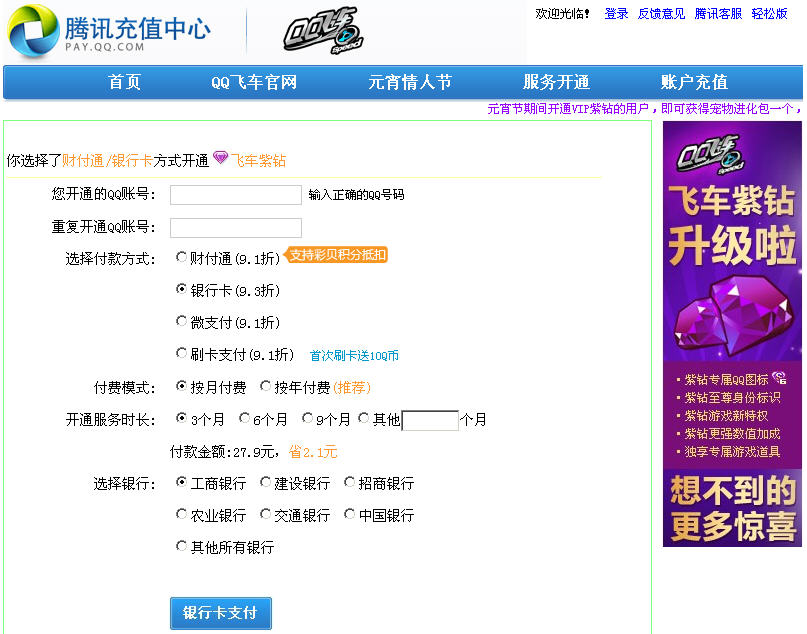This screenshot has width=807, height=634.
Task: Select 3个月 service duration
Action: click(181, 418)
